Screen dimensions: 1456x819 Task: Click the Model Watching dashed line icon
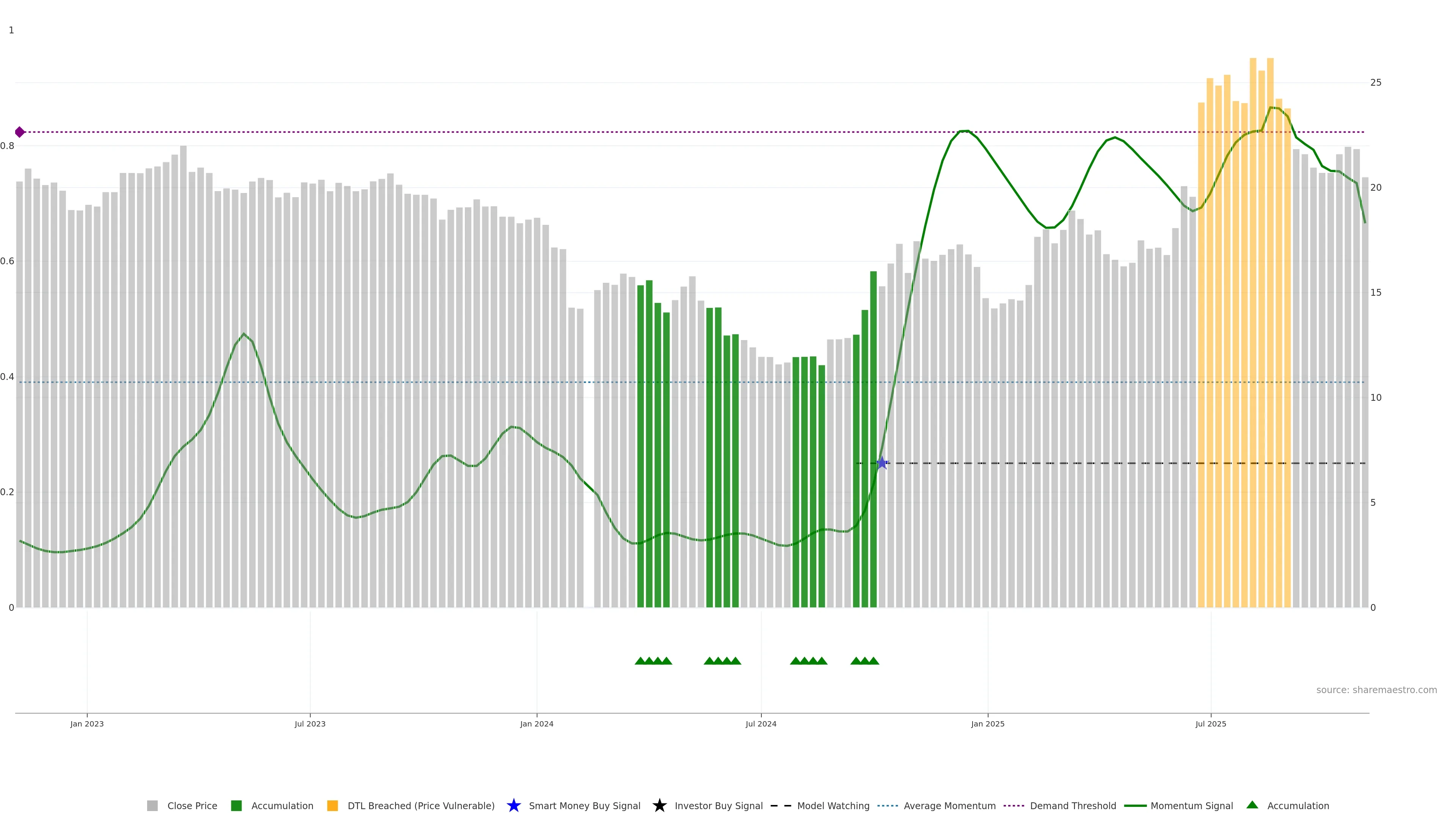781,805
